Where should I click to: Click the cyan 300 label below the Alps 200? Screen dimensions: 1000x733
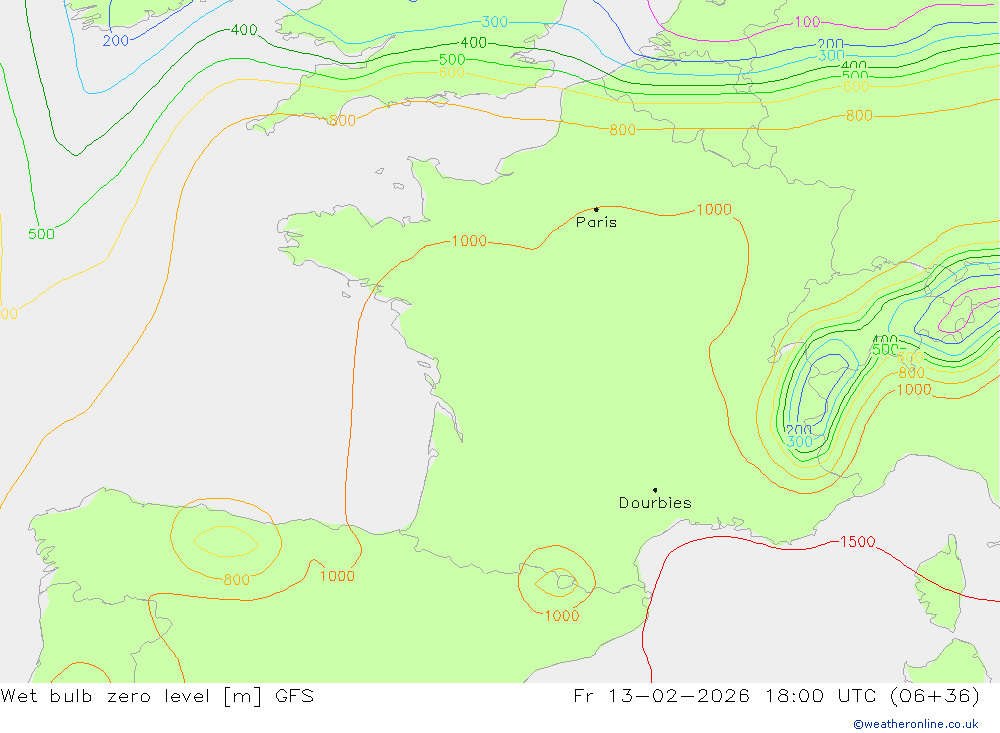pyautogui.click(x=800, y=441)
